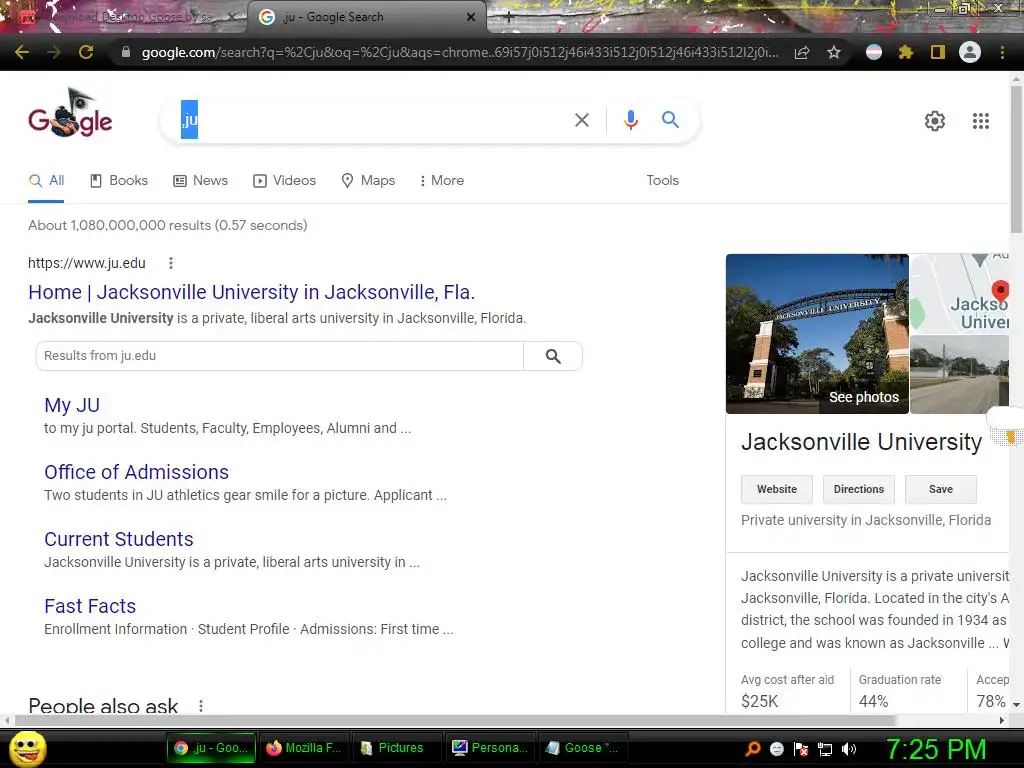The height and width of the screenshot is (768, 1024).
Task: Open search Tools options
Action: pos(662,180)
